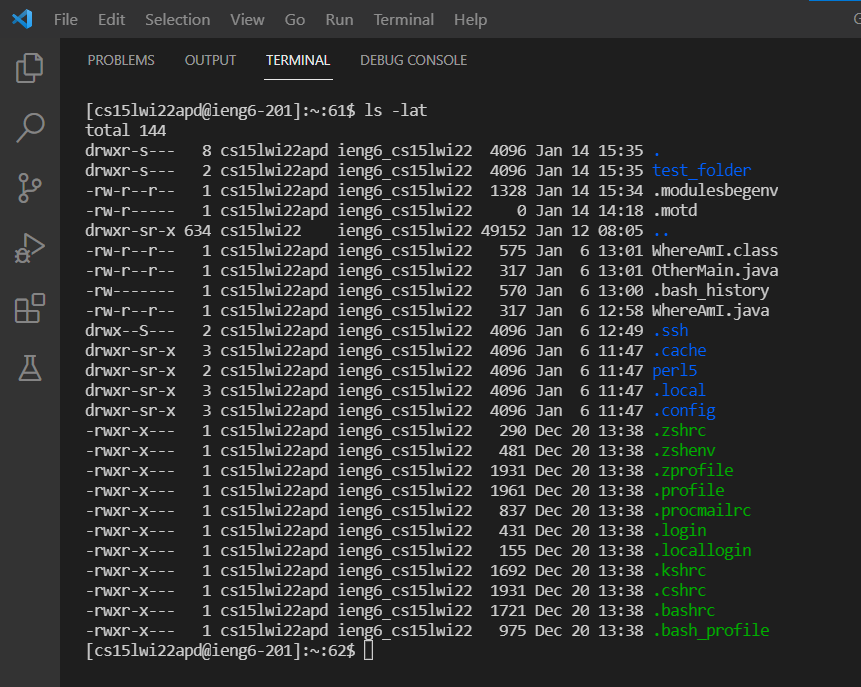The image size is (861, 687).
Task: Open the File menu
Action: (65, 19)
